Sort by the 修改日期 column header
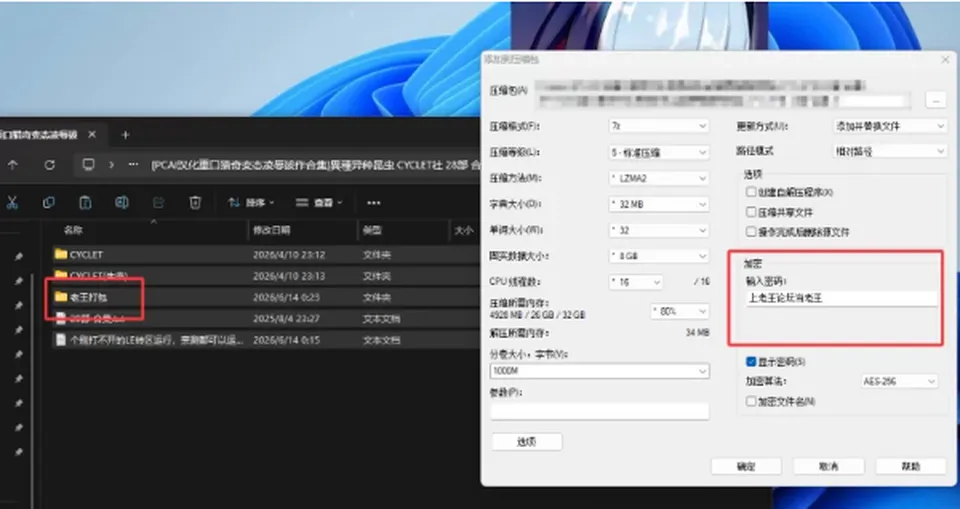The height and width of the screenshot is (509, 960). (x=272, y=230)
